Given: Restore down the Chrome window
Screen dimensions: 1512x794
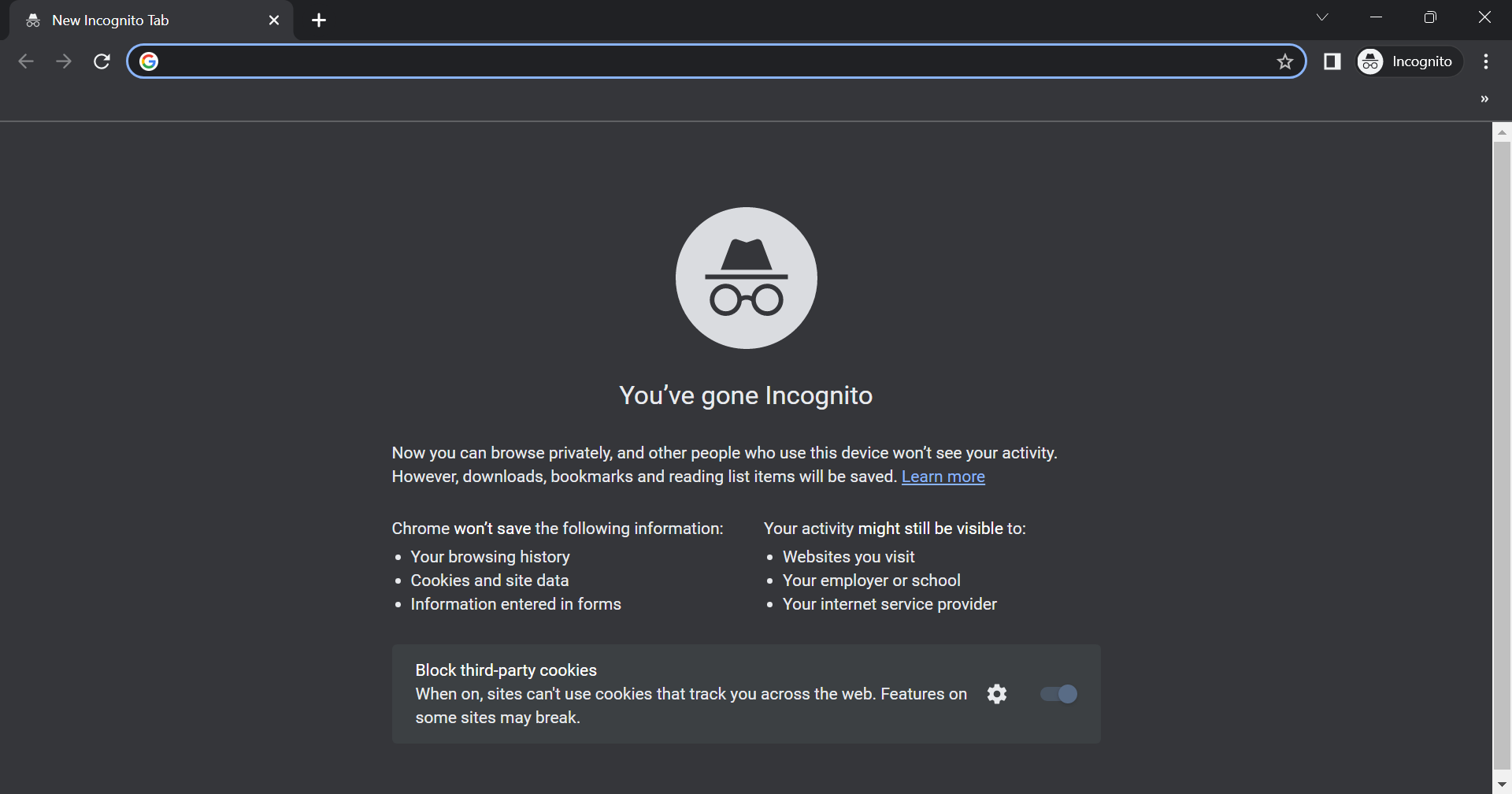Looking at the screenshot, I should (1430, 17).
